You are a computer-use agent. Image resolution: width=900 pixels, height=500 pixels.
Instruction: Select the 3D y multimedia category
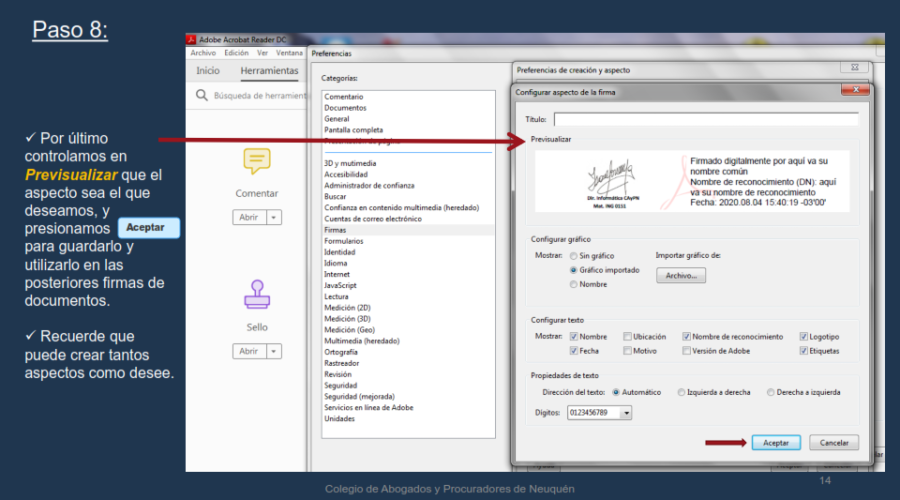coord(350,164)
